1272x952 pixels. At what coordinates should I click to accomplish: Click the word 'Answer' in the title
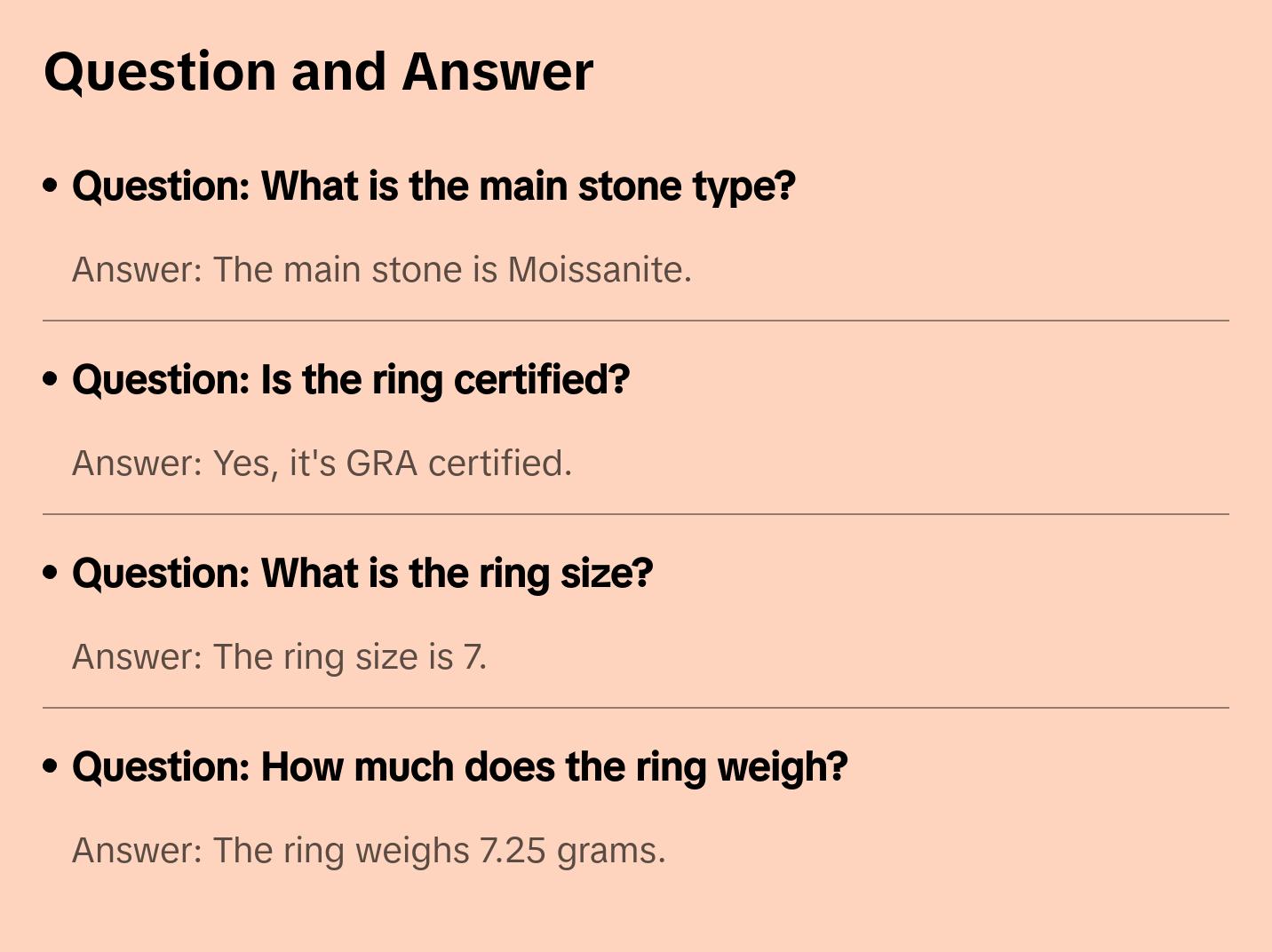pyautogui.click(x=497, y=72)
